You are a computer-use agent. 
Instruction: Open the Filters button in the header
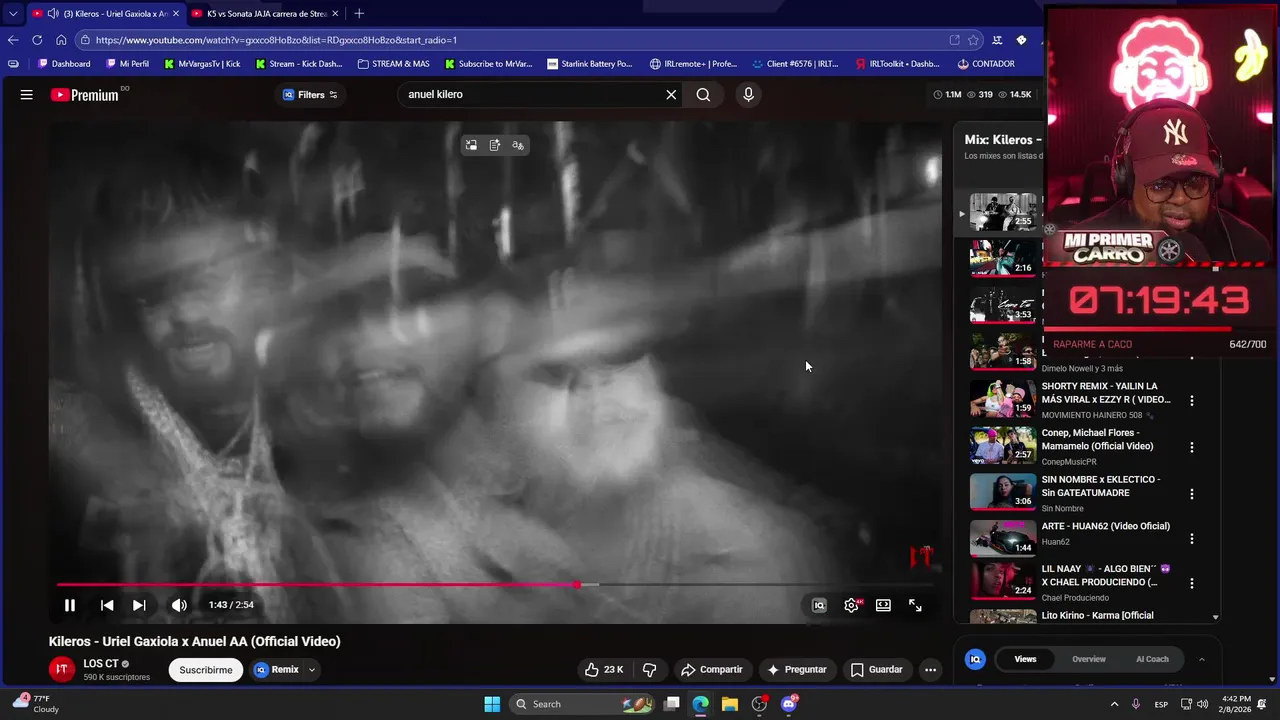310,95
